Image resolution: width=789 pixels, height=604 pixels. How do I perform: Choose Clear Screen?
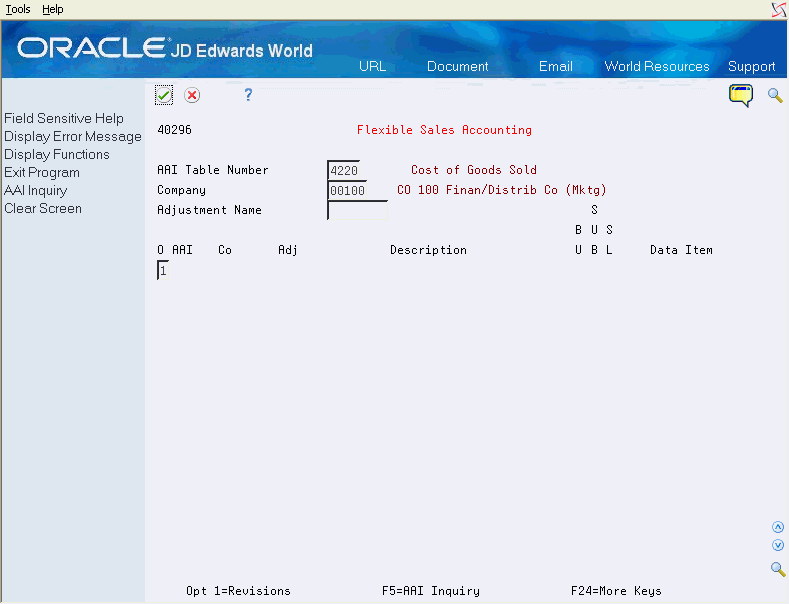tap(43, 208)
